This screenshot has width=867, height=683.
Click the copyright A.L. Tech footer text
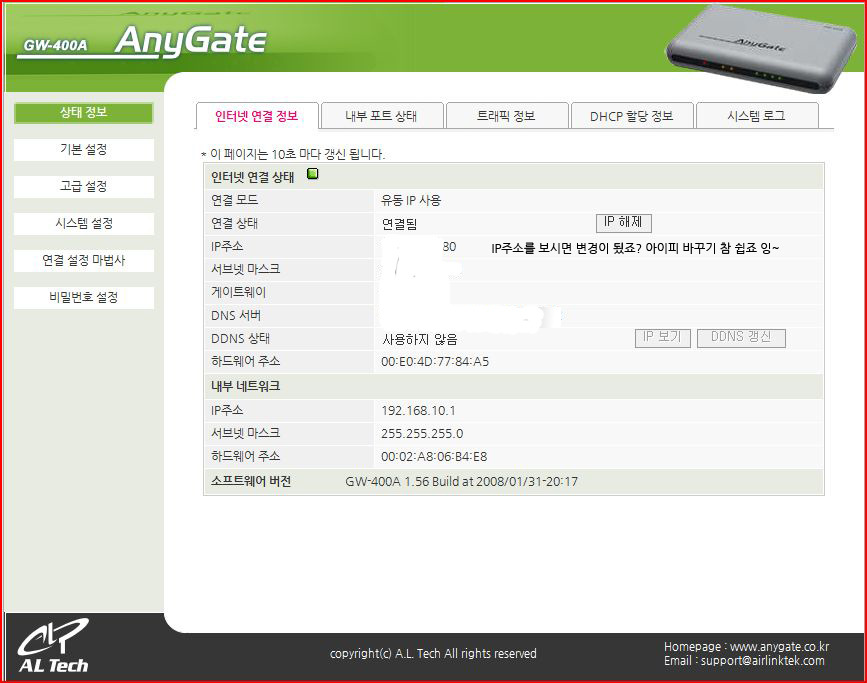433,654
